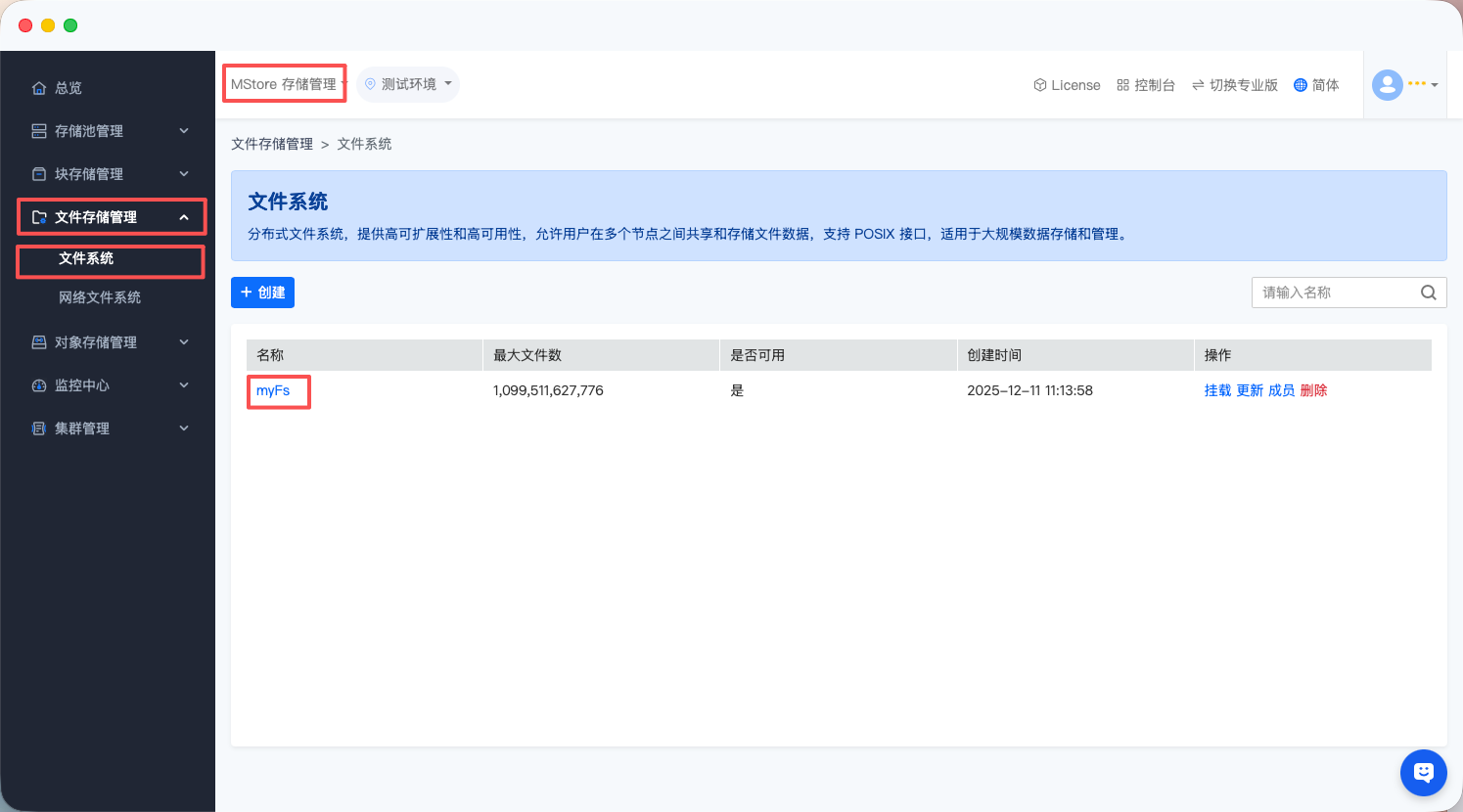Click the monitoring center icon in sidebar
1463x812 pixels.
coord(39,385)
